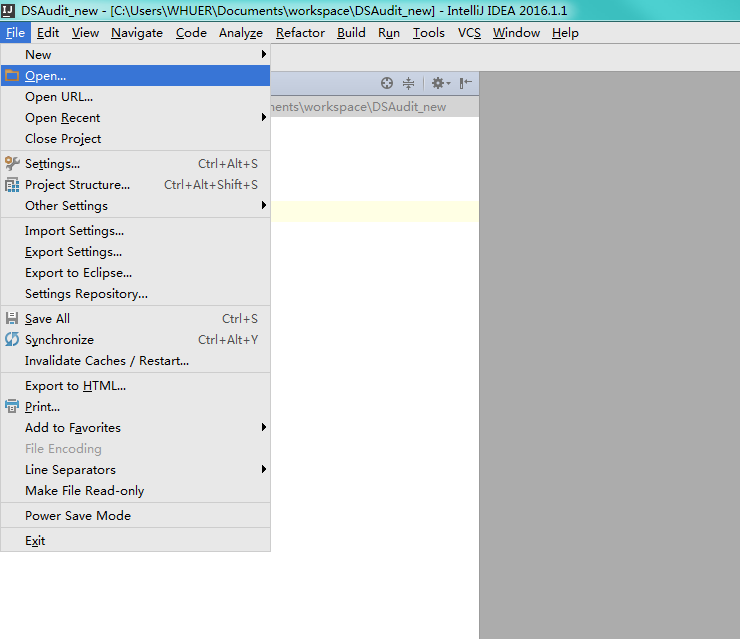Select Close Project
Image resolution: width=740 pixels, height=639 pixels.
coord(135,138)
